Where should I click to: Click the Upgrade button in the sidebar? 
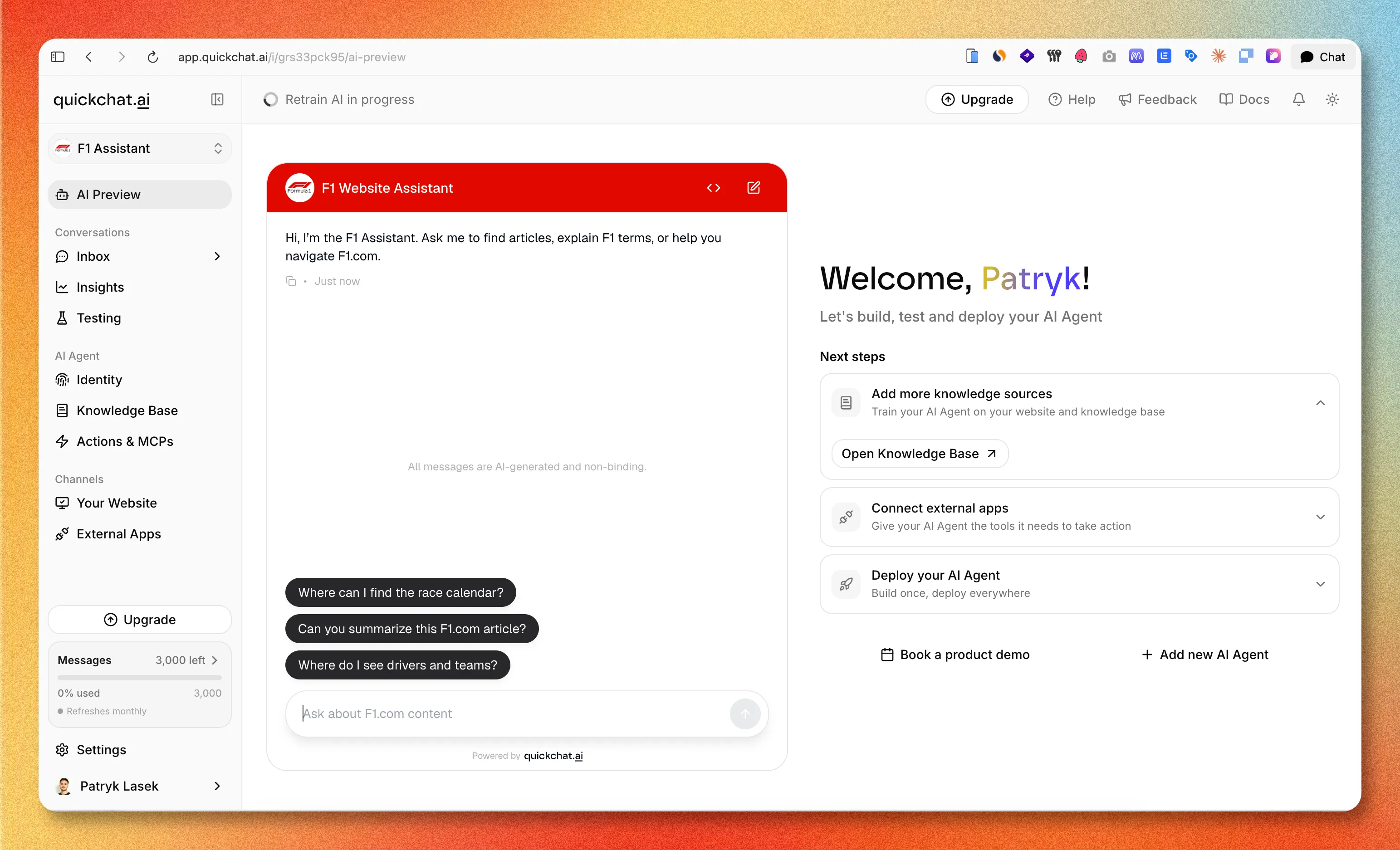(140, 619)
